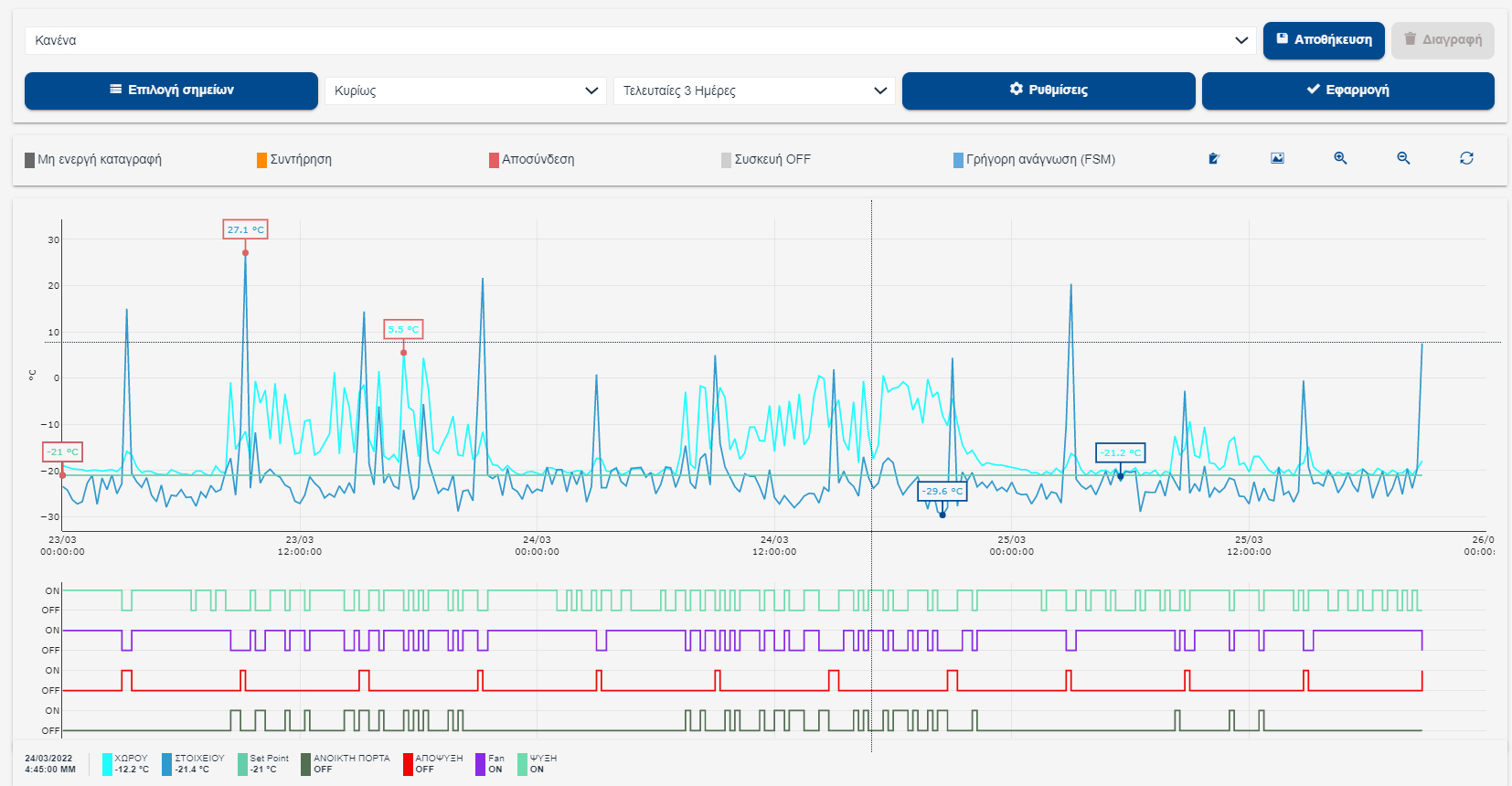Viewport: 1512px width, 786px height.
Task: Open the Κυρίως dropdown
Action: click(465, 90)
